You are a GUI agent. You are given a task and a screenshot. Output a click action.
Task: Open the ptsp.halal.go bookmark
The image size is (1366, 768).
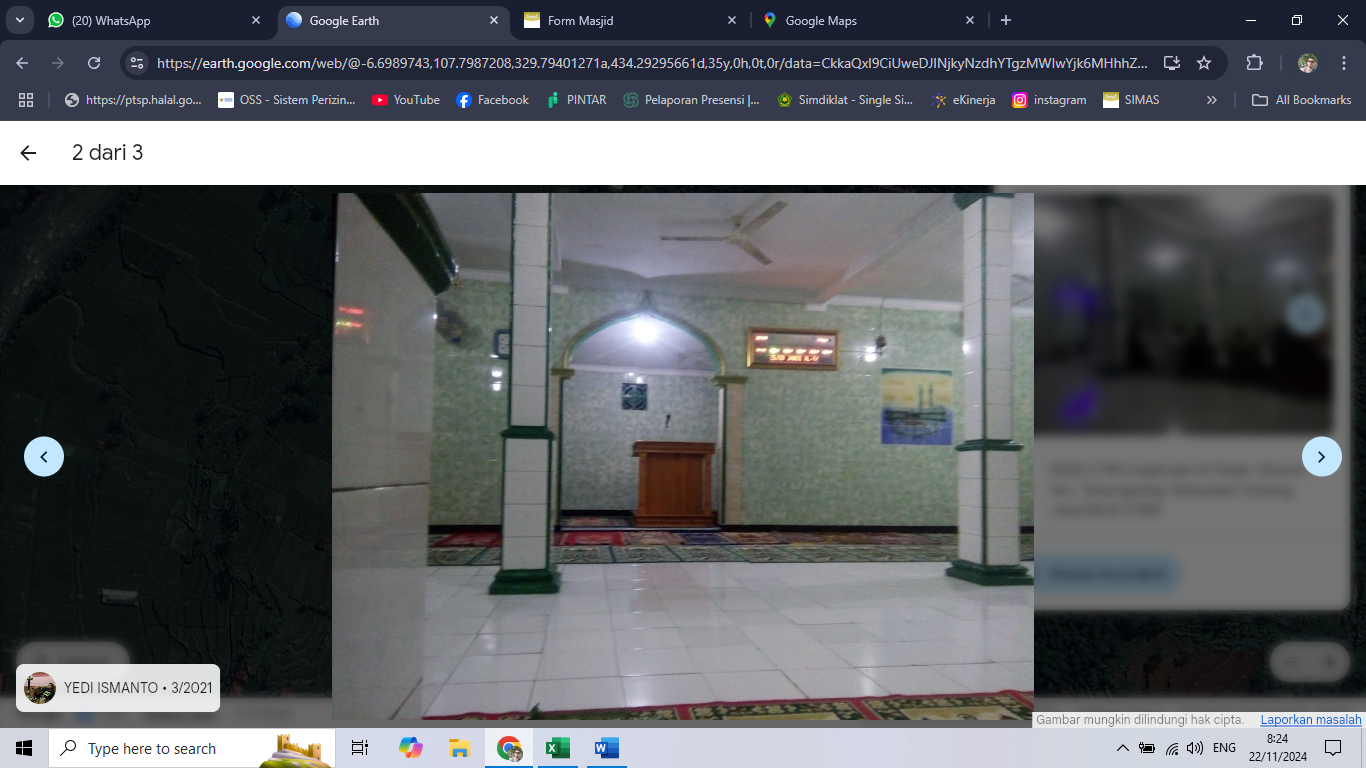pyautogui.click(x=133, y=100)
